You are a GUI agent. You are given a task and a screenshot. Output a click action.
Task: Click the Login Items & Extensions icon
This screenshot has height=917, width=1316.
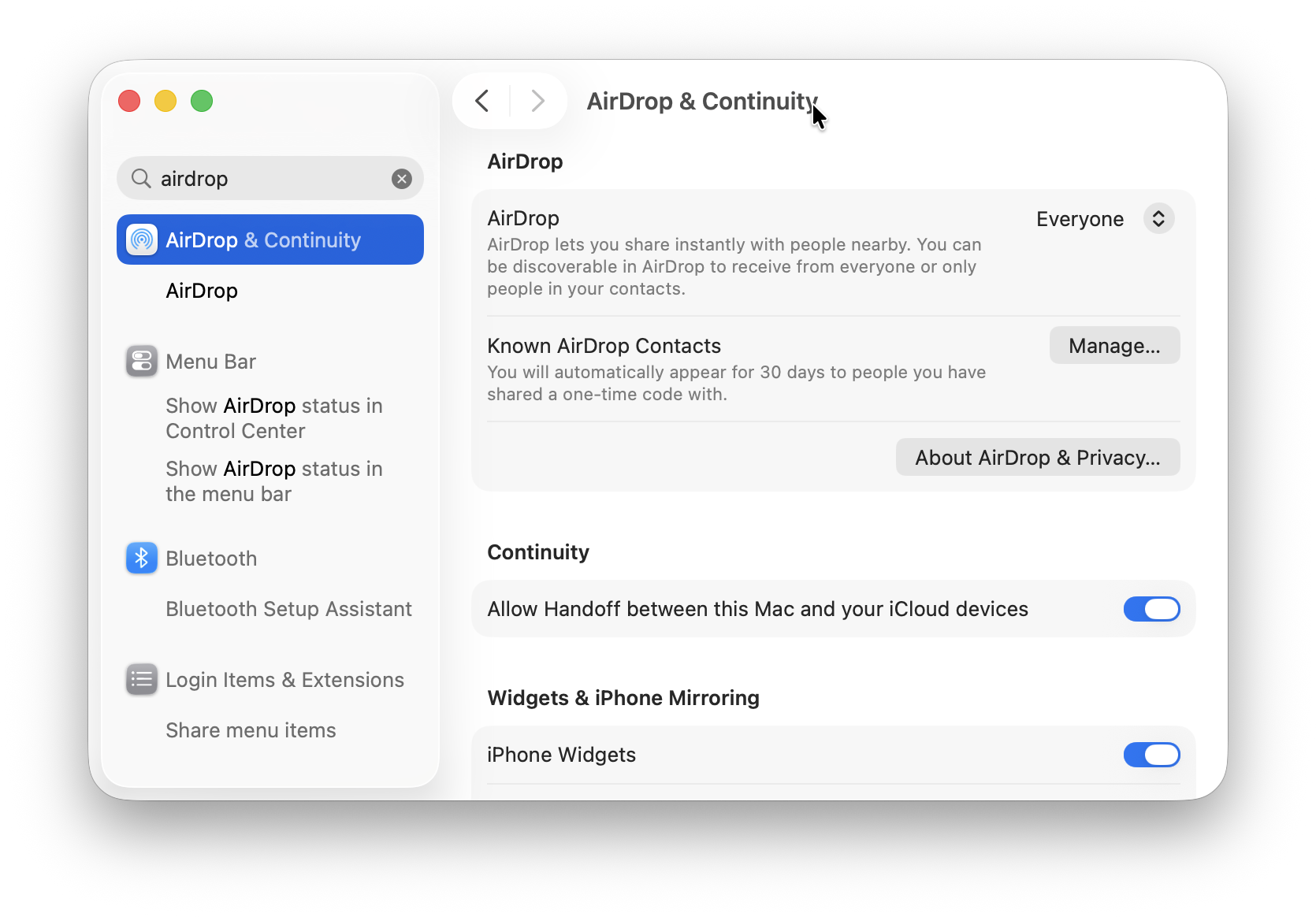click(x=142, y=679)
